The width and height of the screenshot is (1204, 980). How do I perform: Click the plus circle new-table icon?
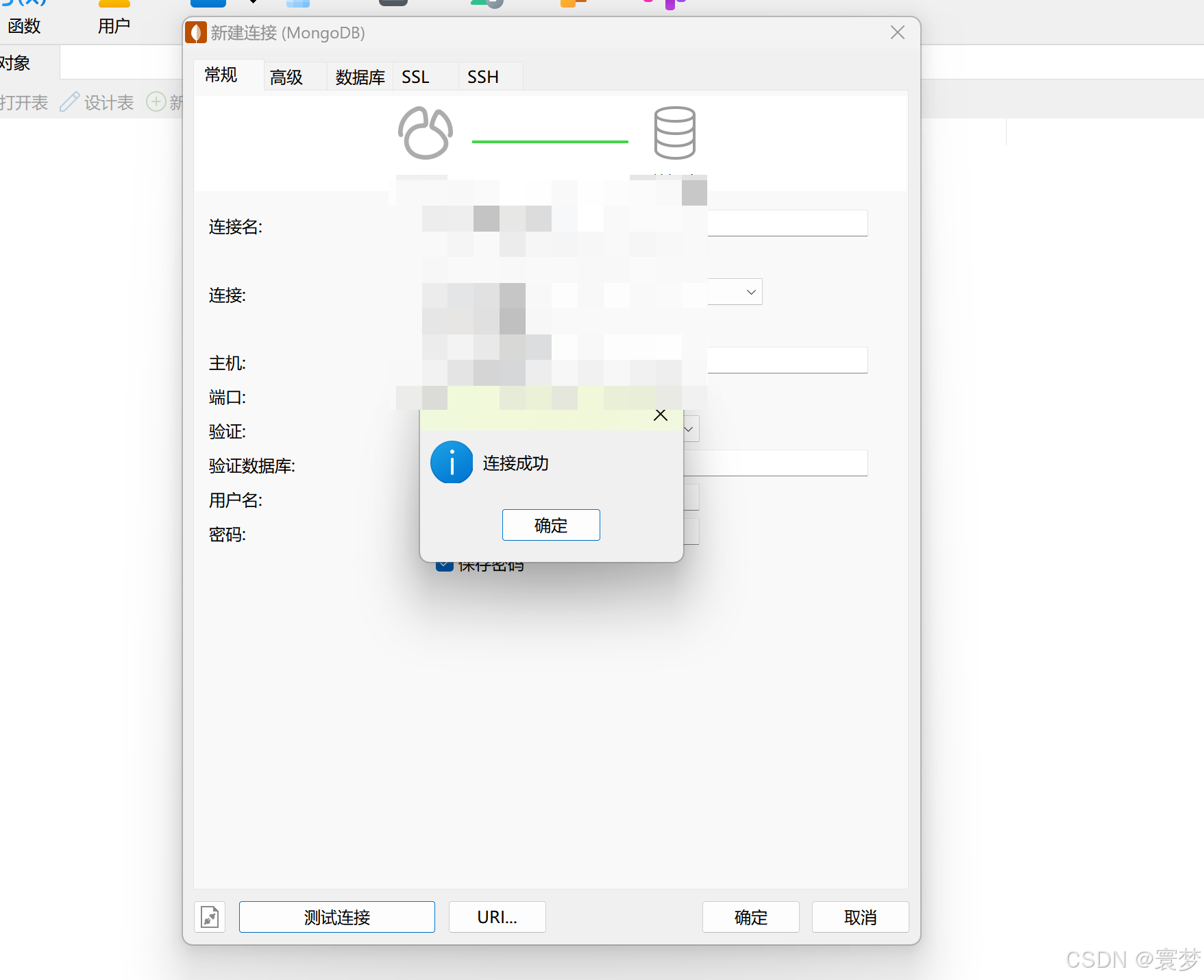pos(156,102)
